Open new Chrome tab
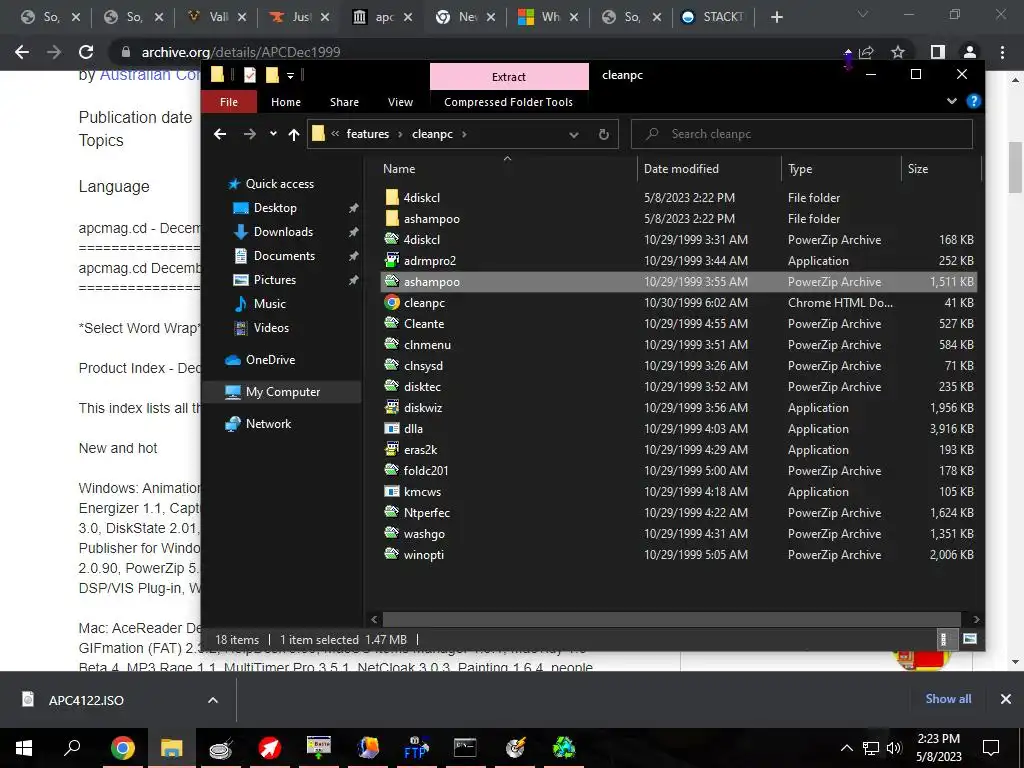The height and width of the screenshot is (768, 1024). [x=776, y=17]
